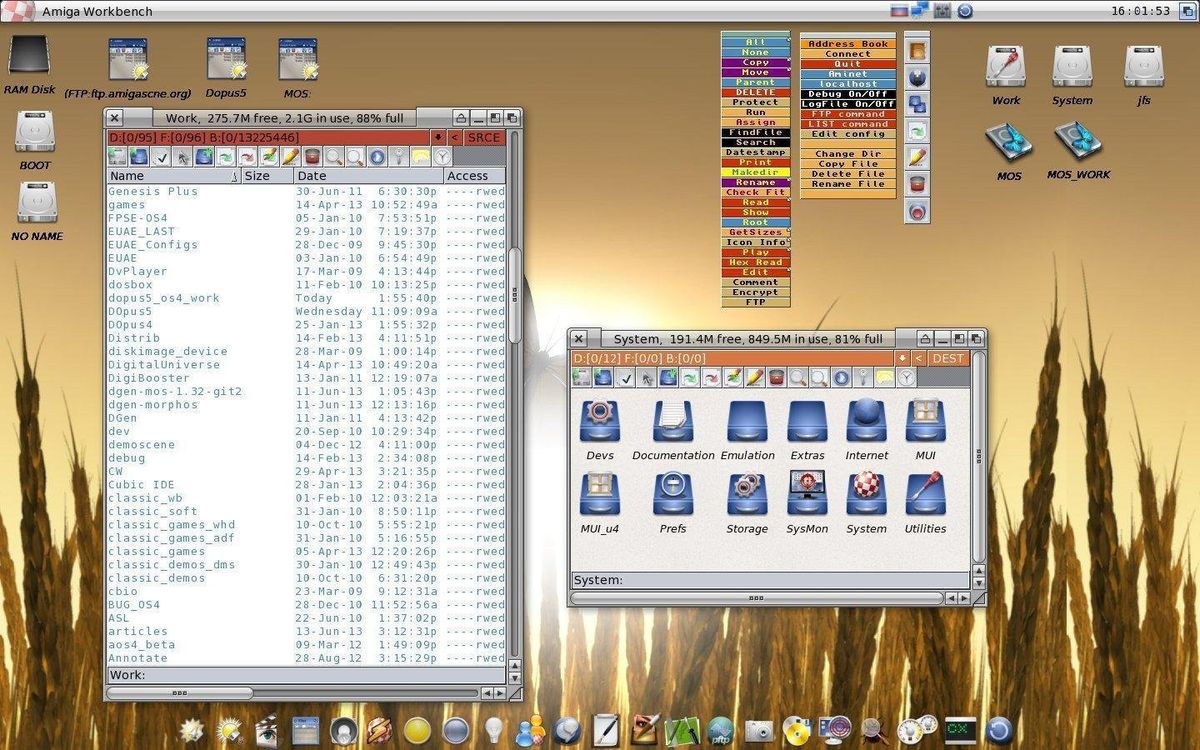Switch the System lister to DEST
Screen dimensions: 1200x750
tap(947, 358)
